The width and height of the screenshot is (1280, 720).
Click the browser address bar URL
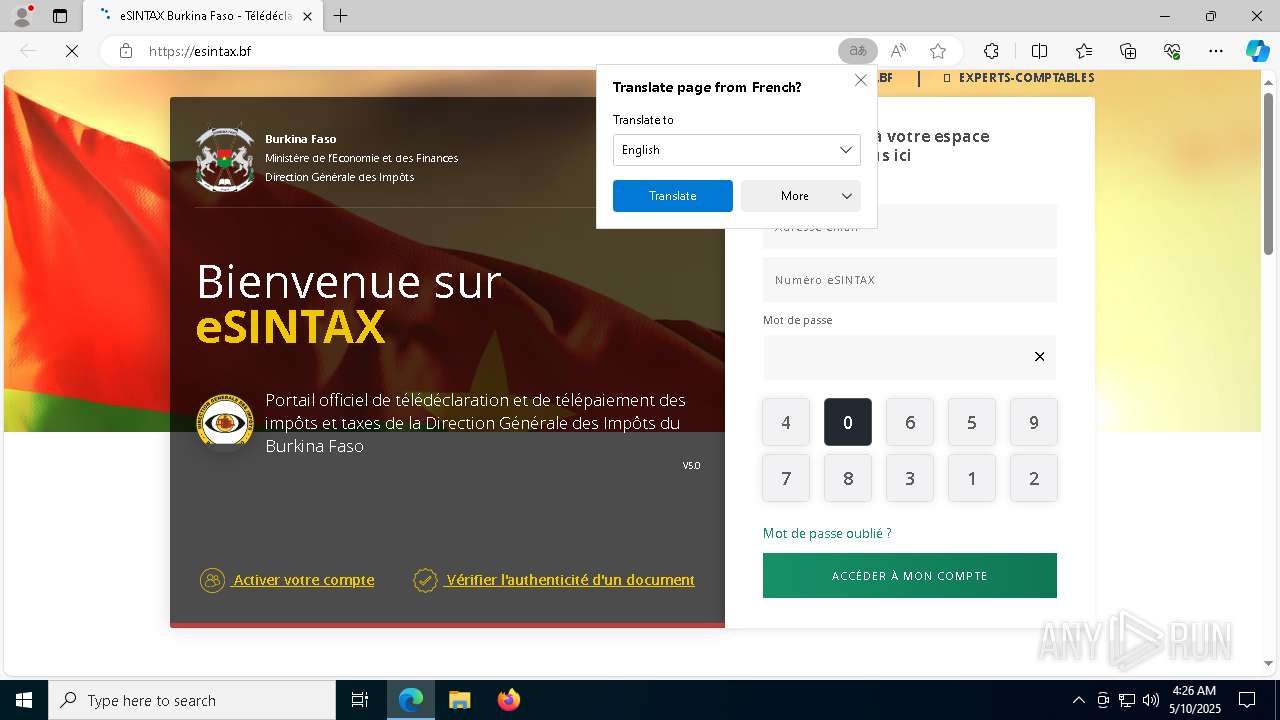(x=200, y=51)
